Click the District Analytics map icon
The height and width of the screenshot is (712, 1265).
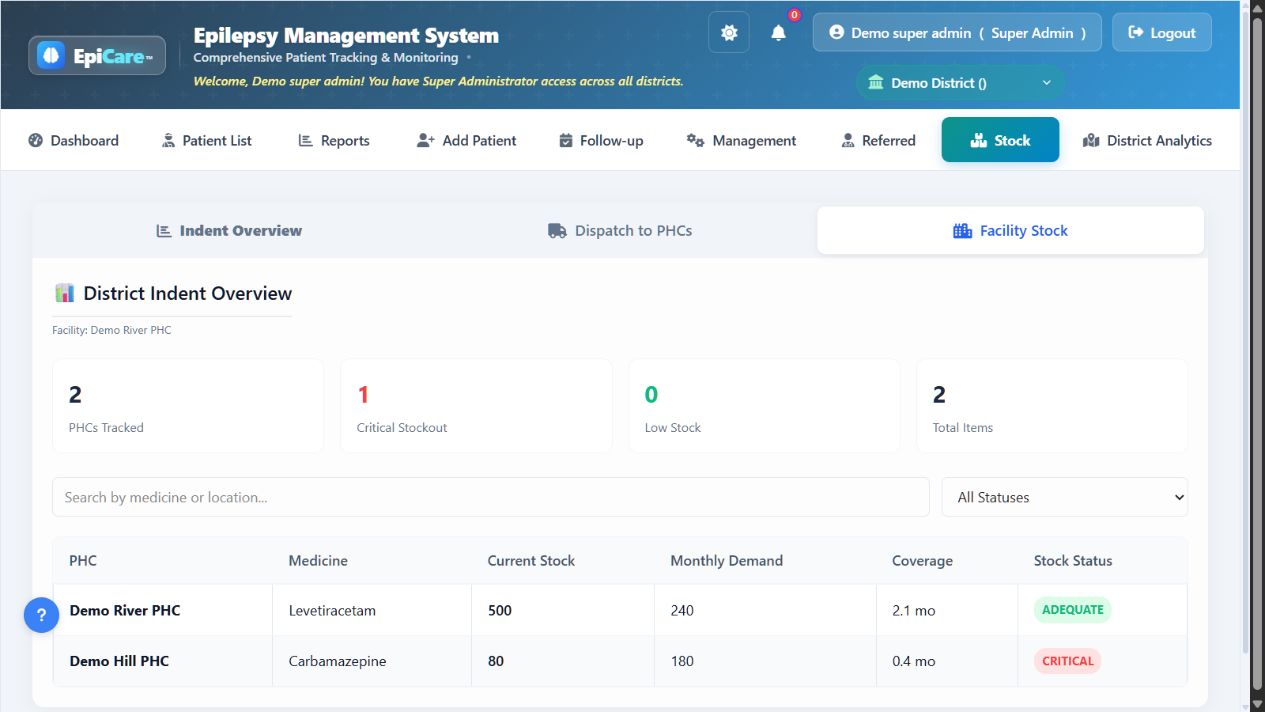1091,140
